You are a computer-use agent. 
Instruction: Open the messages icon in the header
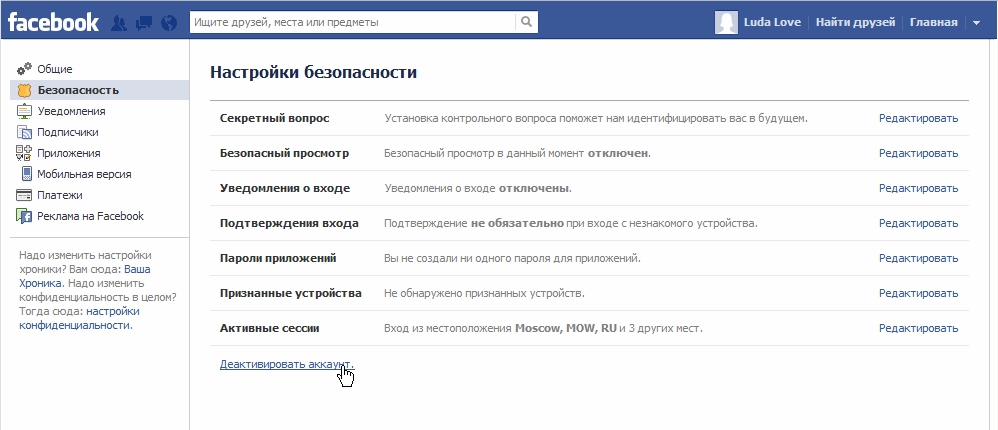(x=144, y=23)
